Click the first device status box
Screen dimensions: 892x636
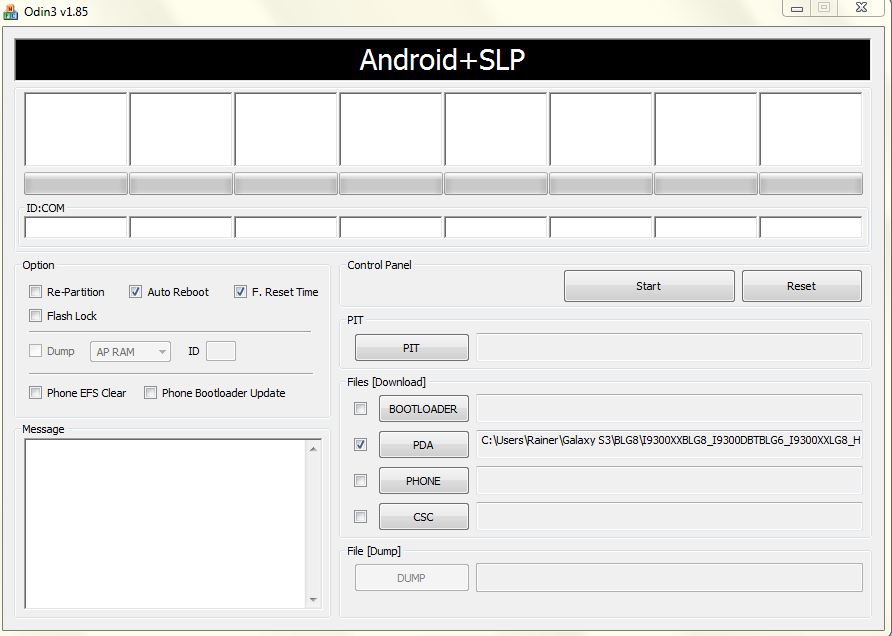[x=76, y=129]
